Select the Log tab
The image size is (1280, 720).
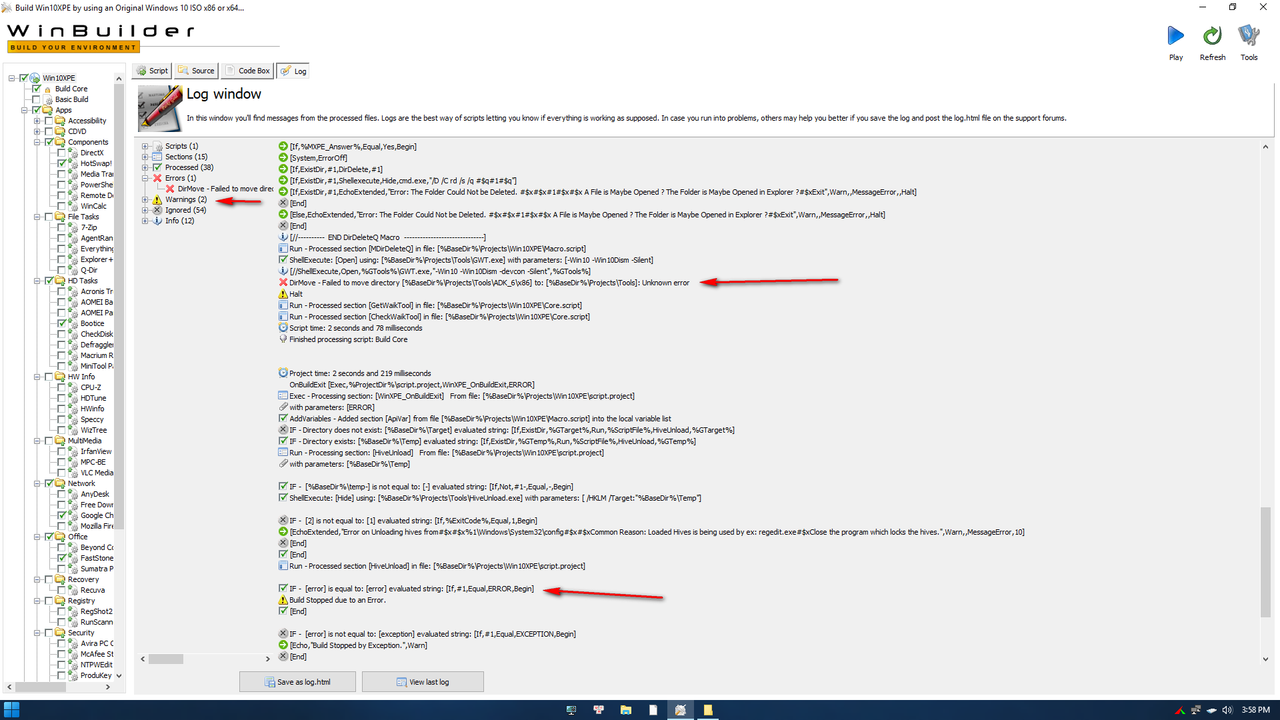[294, 71]
